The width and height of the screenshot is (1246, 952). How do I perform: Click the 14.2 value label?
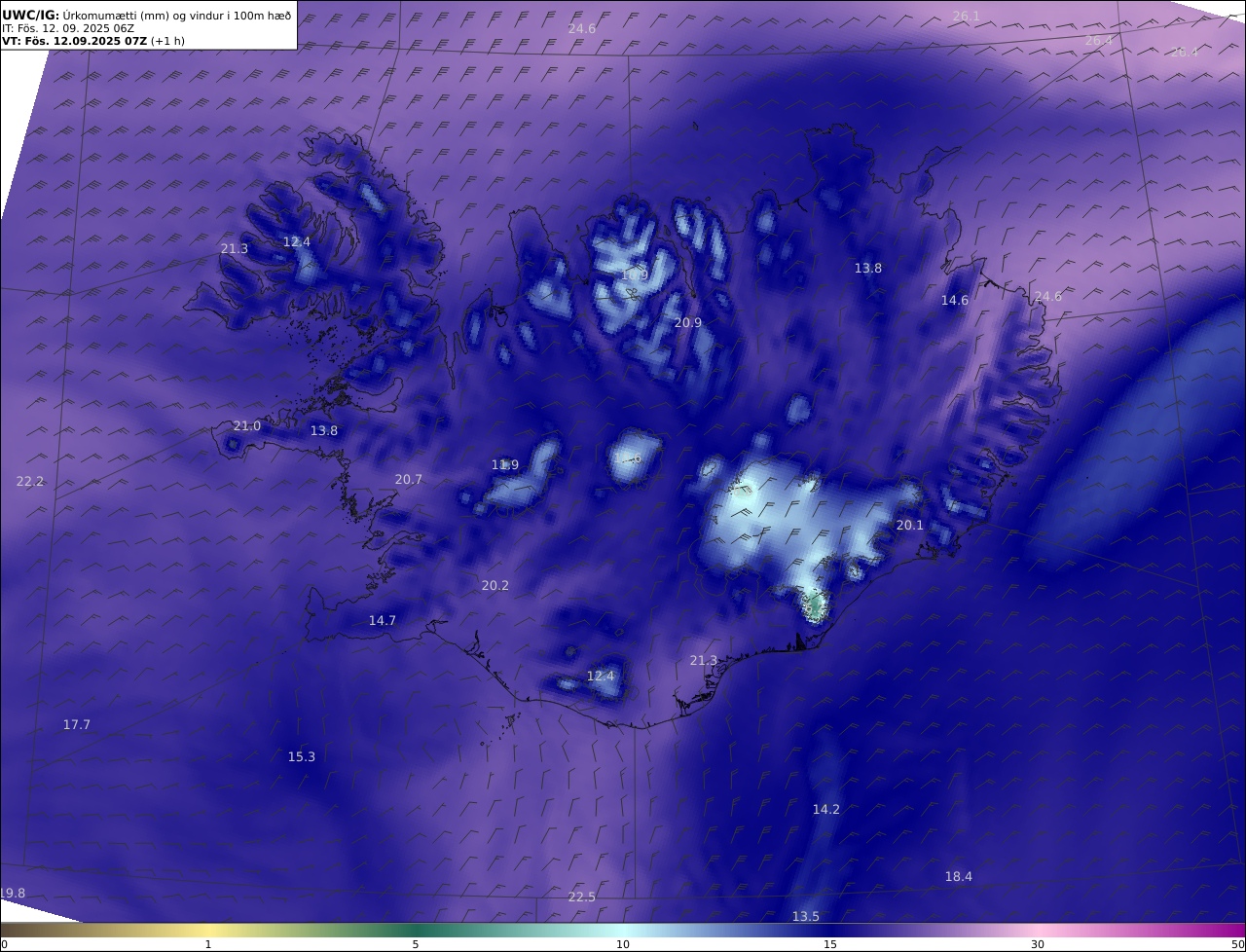(x=826, y=809)
